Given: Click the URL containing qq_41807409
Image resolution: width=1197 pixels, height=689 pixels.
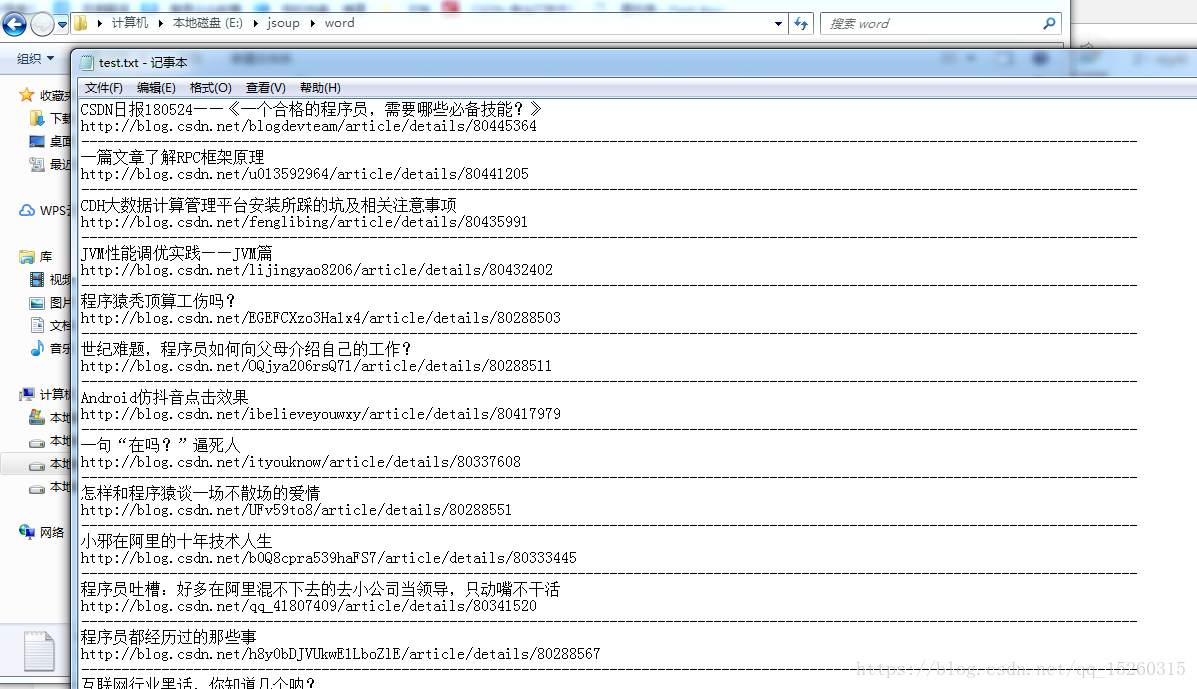Looking at the screenshot, I should [308, 607].
